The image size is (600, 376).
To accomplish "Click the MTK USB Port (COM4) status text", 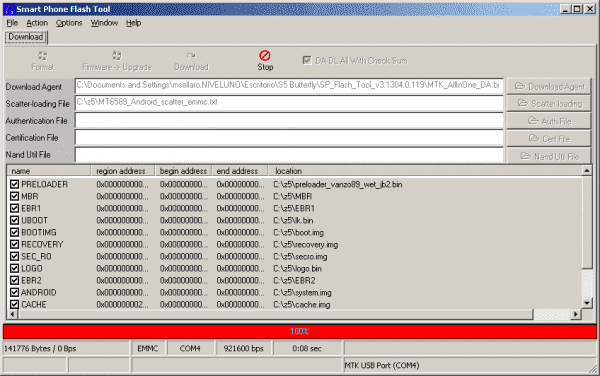I will click(382, 365).
